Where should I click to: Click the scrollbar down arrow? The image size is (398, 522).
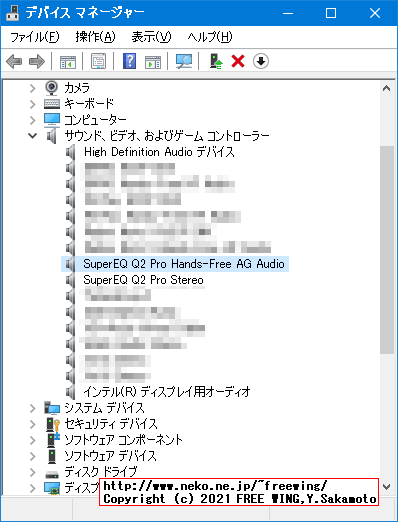(x=387, y=487)
